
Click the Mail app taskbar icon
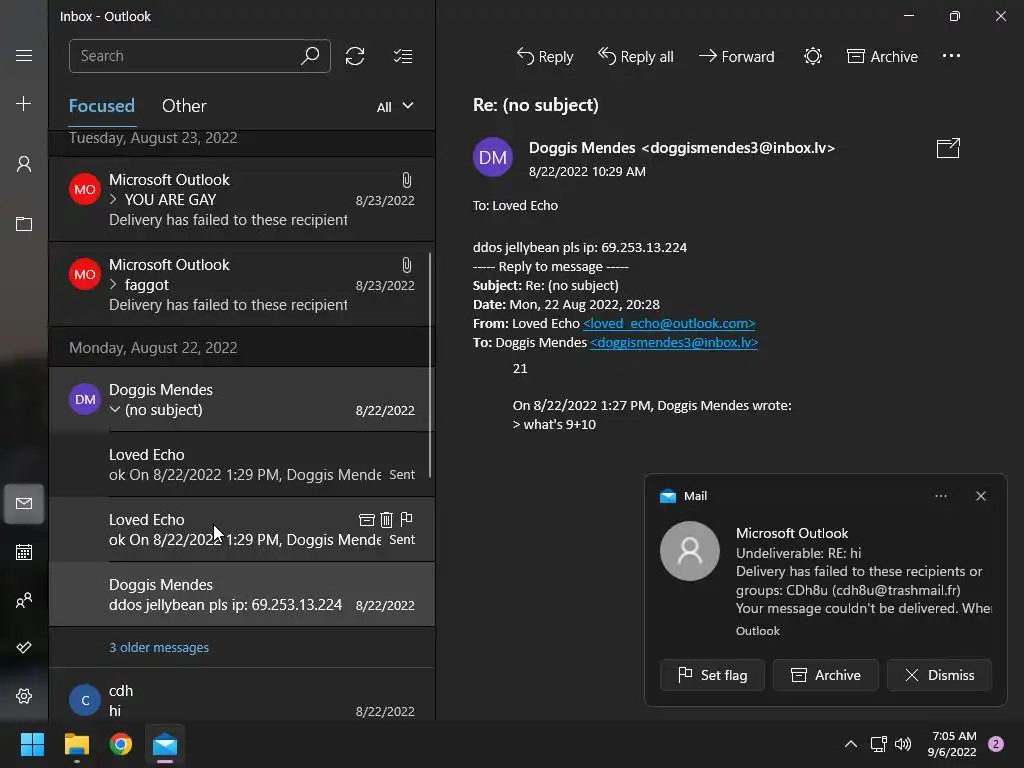tap(165, 744)
